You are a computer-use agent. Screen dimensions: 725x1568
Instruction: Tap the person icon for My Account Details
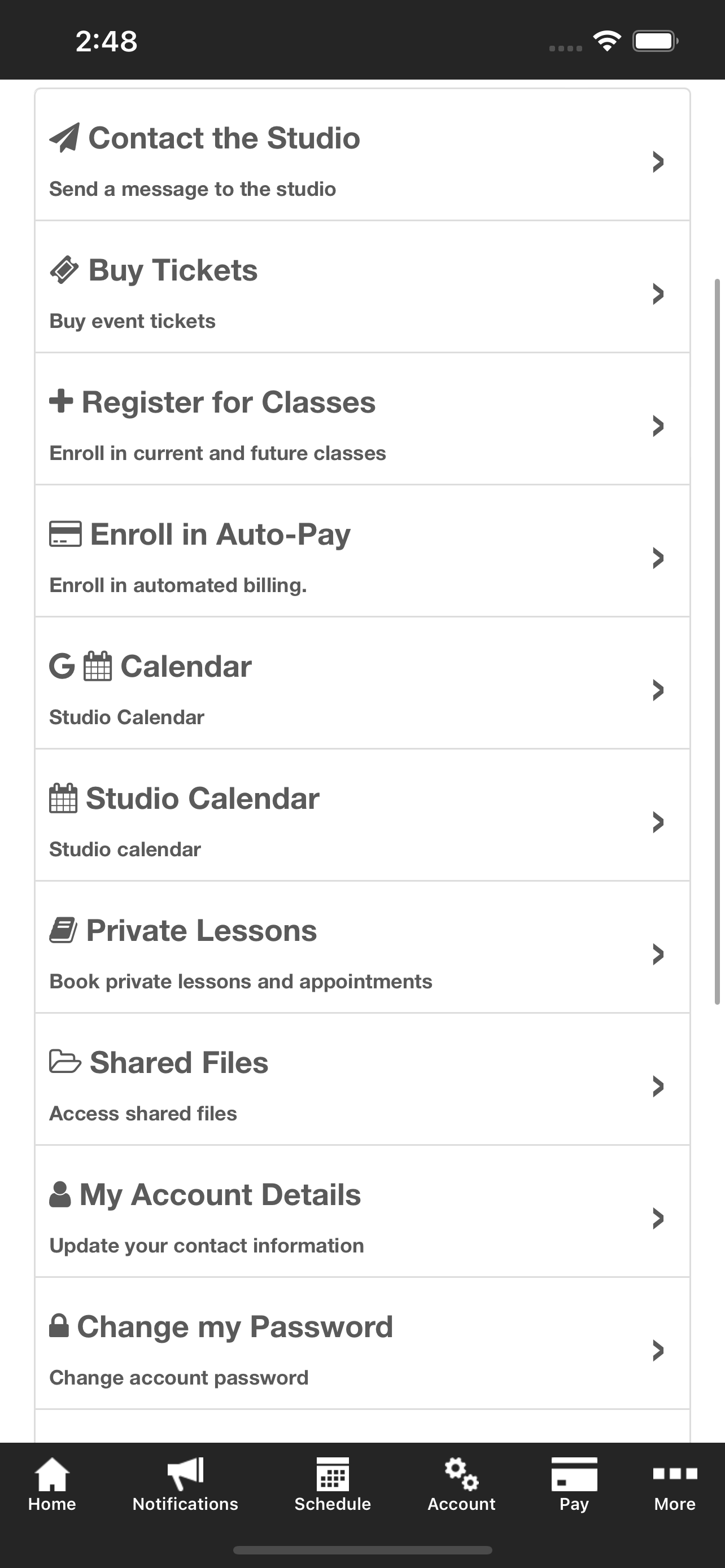[60, 1194]
